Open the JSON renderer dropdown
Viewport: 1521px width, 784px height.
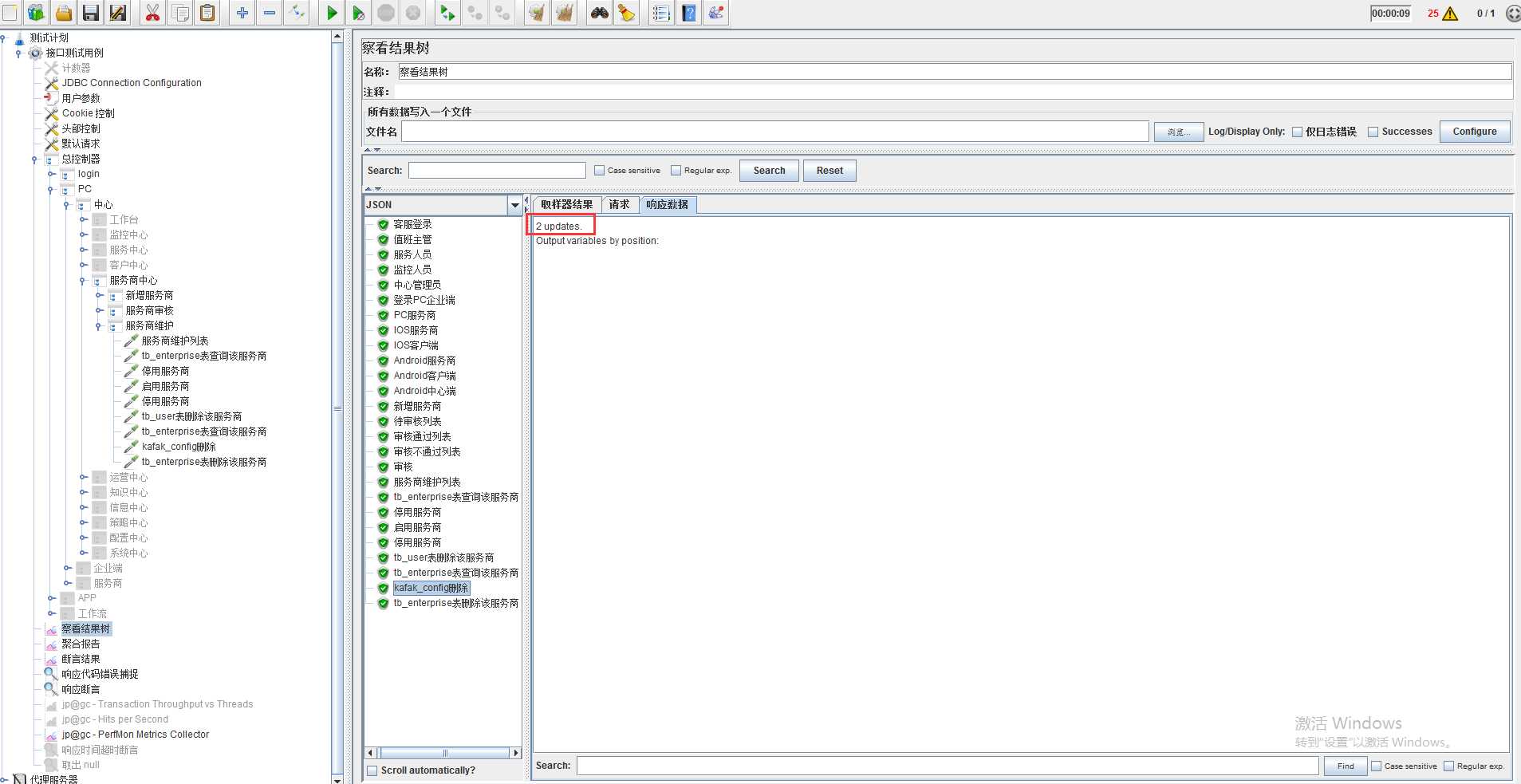514,205
